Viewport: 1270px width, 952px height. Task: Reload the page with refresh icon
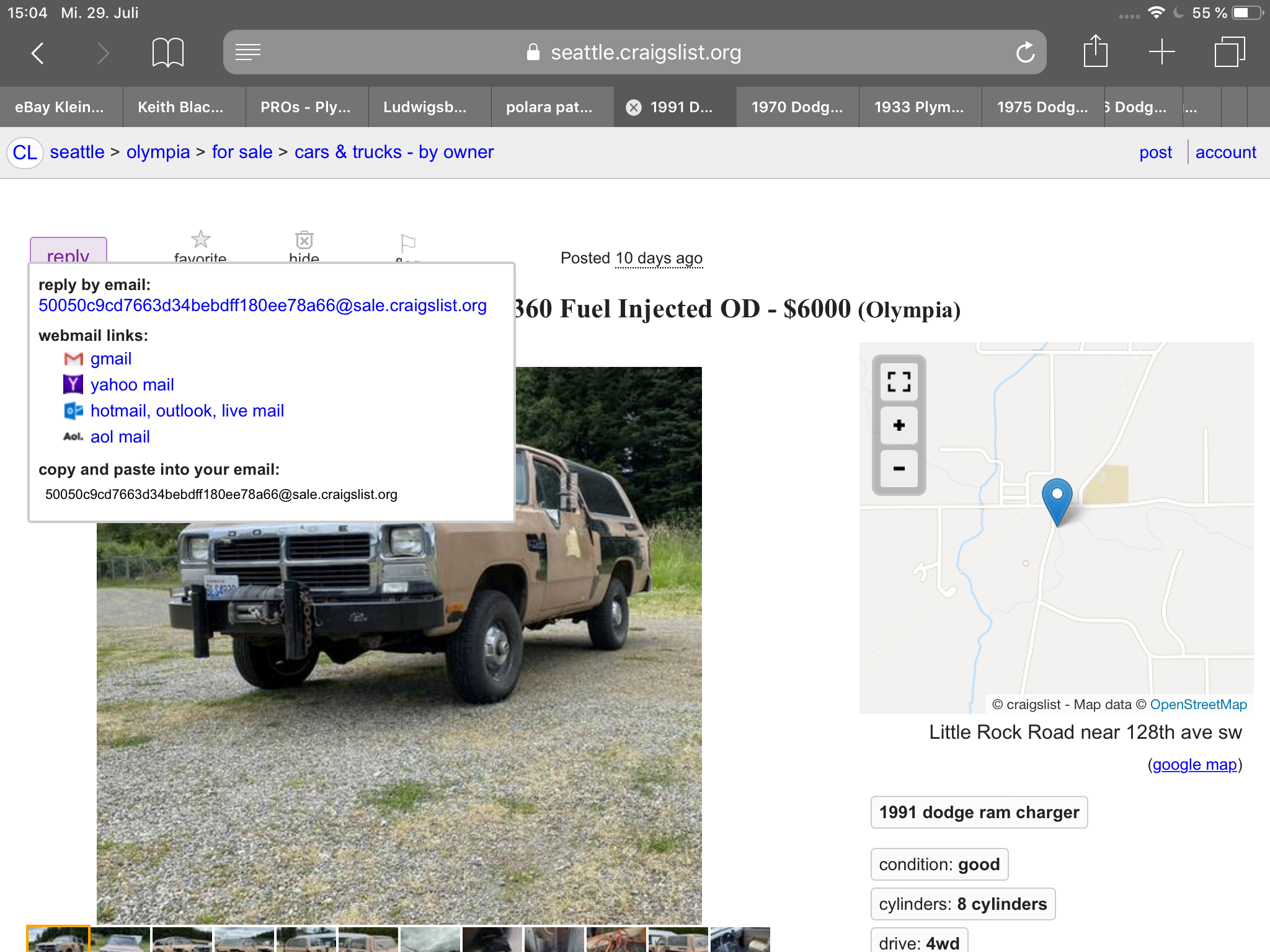pos(1025,53)
